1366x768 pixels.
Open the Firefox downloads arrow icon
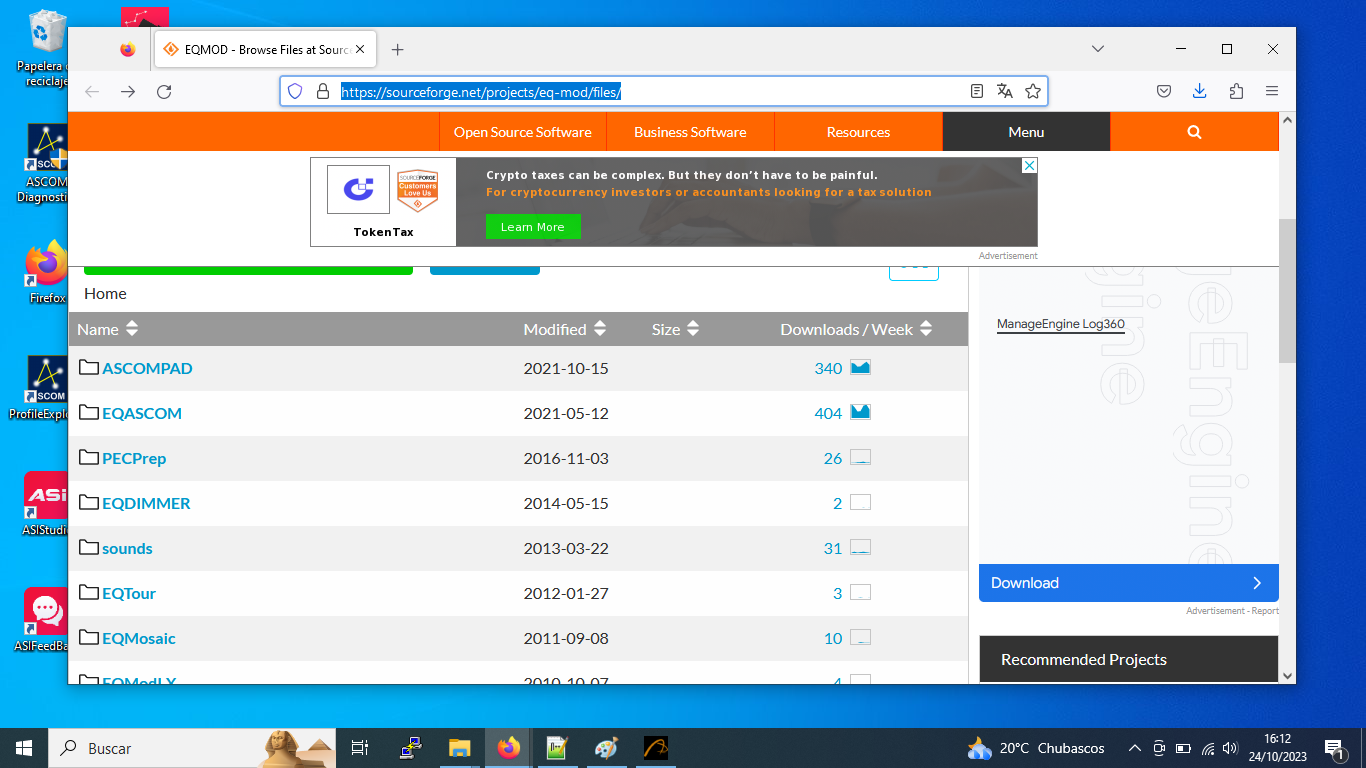point(1200,91)
